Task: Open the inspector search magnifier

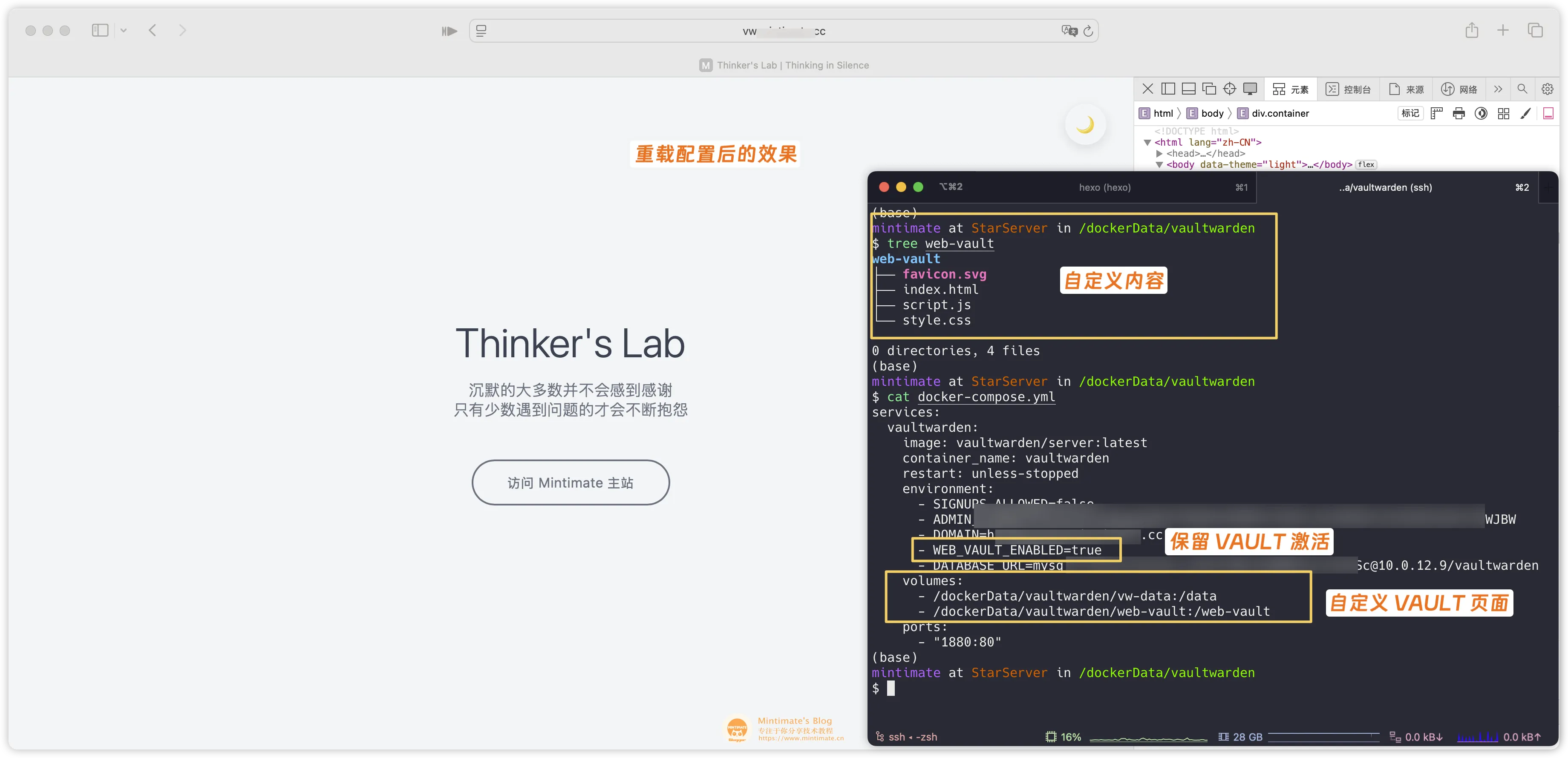Action: (1522, 89)
